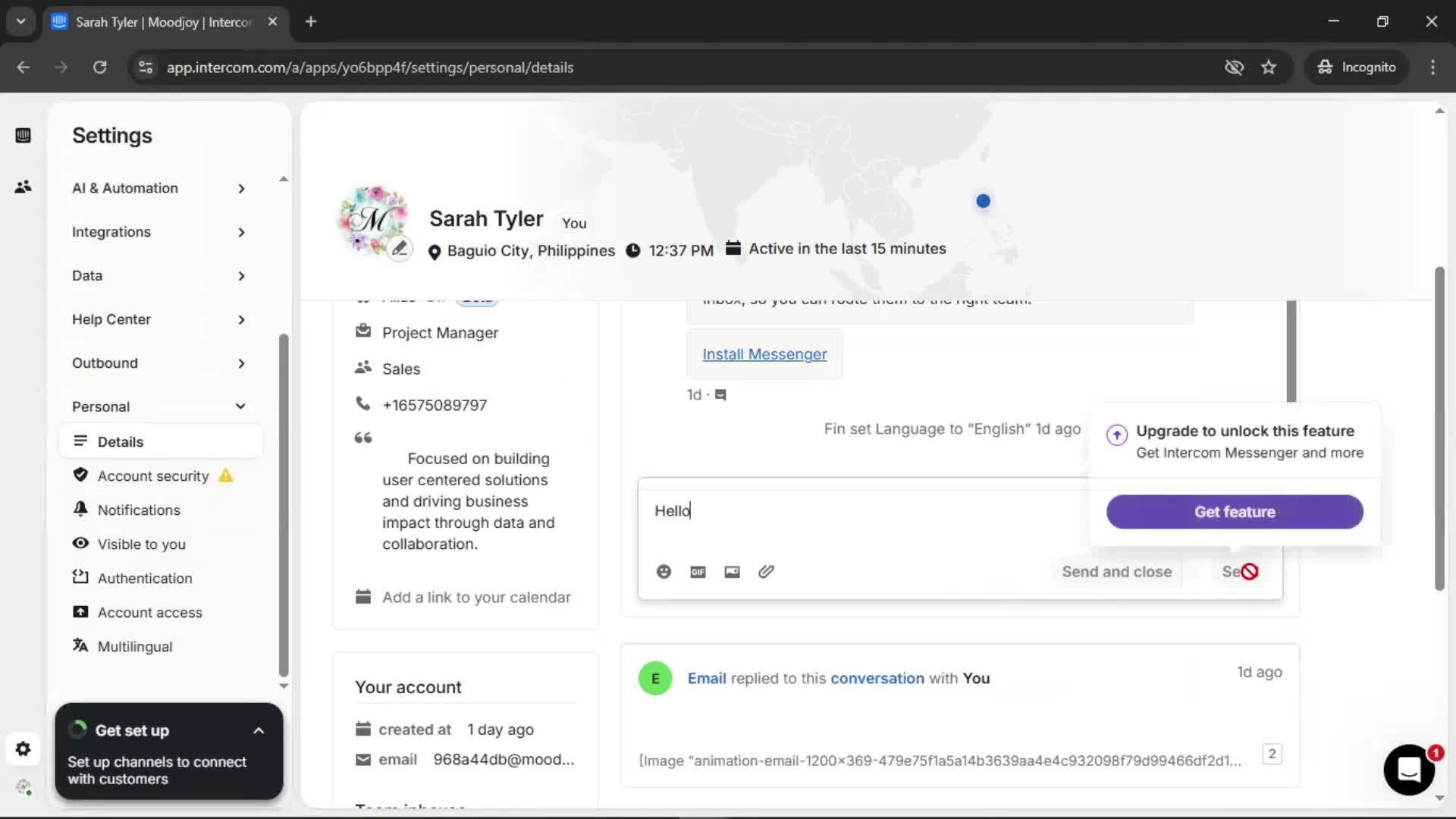Open Account security settings
This screenshot has width=1456, height=819.
click(x=152, y=476)
